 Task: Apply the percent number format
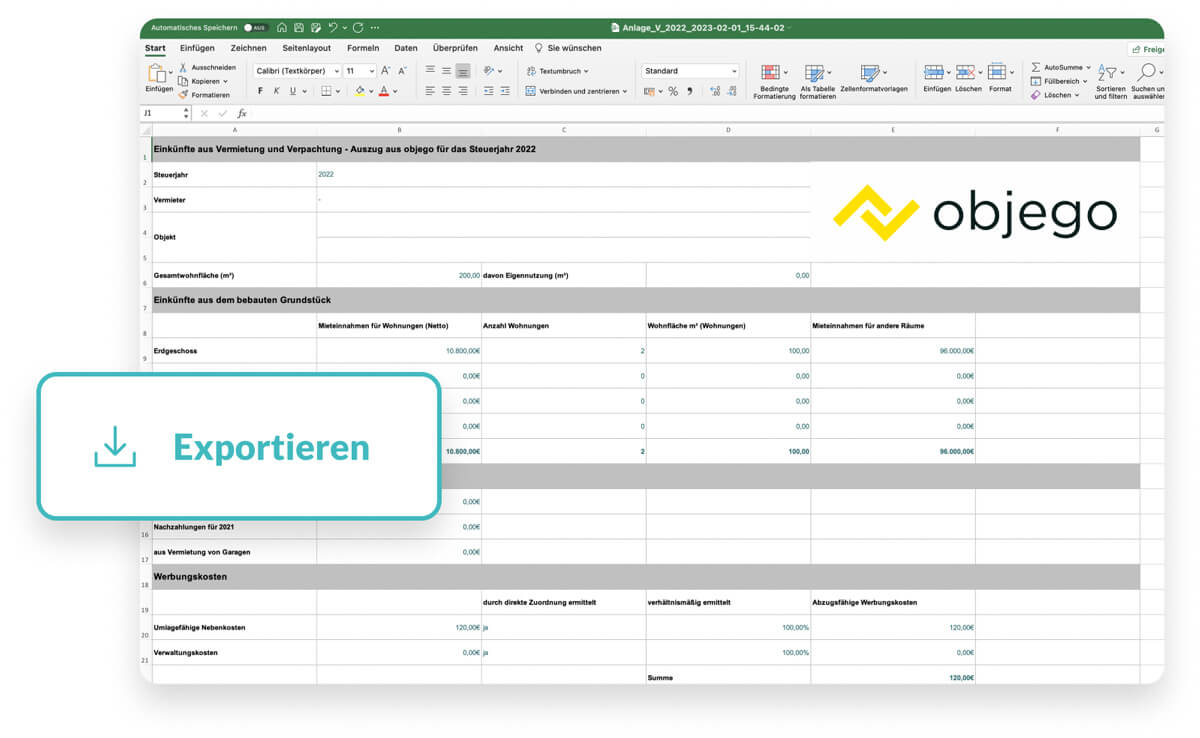pos(673,91)
